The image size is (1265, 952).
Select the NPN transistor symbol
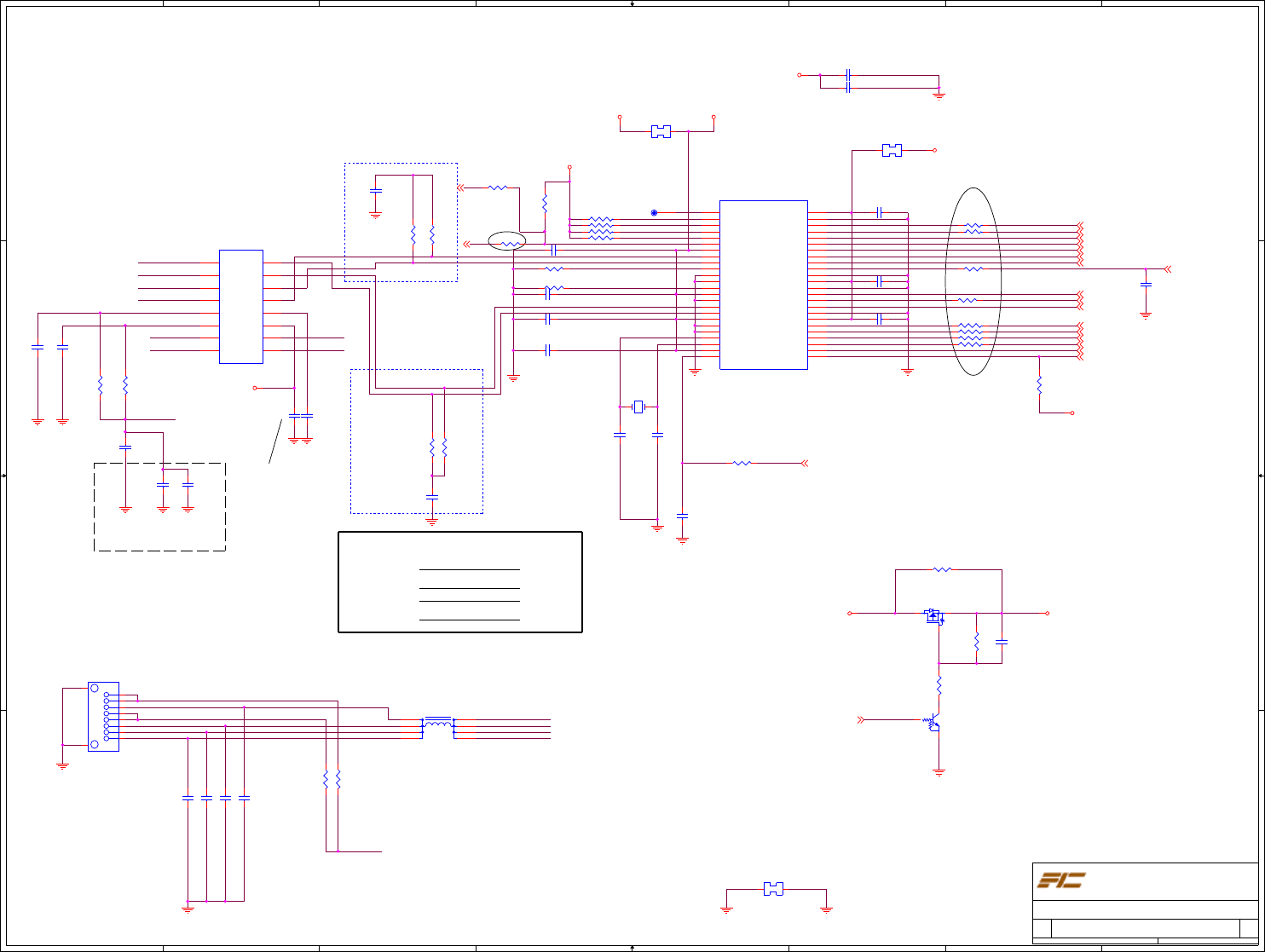point(933,722)
